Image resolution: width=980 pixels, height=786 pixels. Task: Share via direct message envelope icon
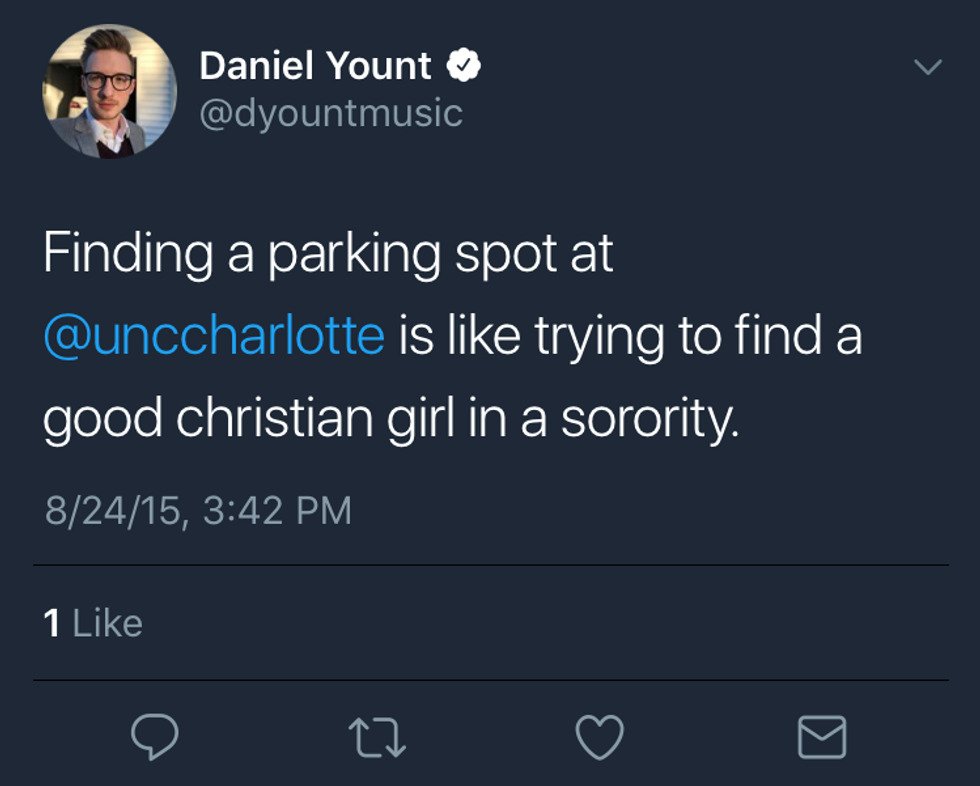[822, 738]
